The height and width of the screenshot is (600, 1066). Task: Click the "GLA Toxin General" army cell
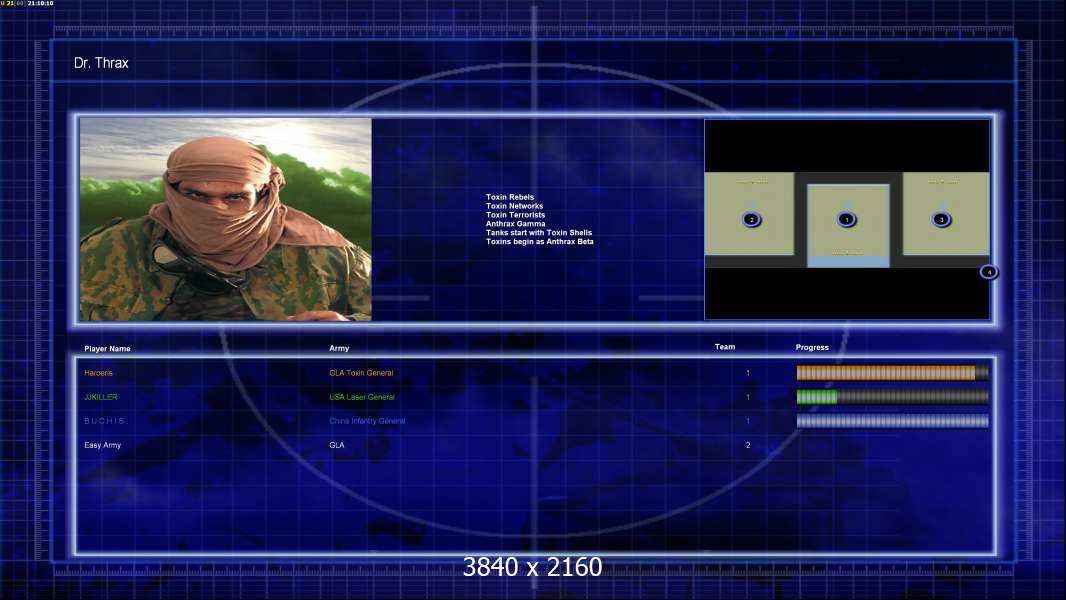(x=361, y=373)
